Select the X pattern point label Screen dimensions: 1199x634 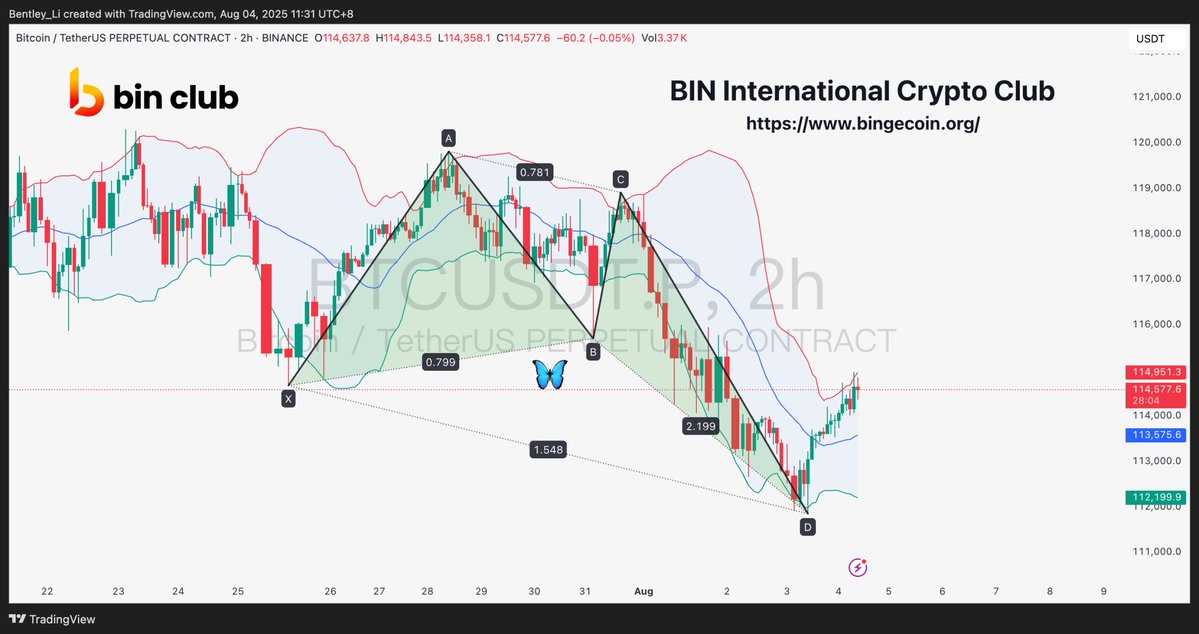[x=288, y=398]
